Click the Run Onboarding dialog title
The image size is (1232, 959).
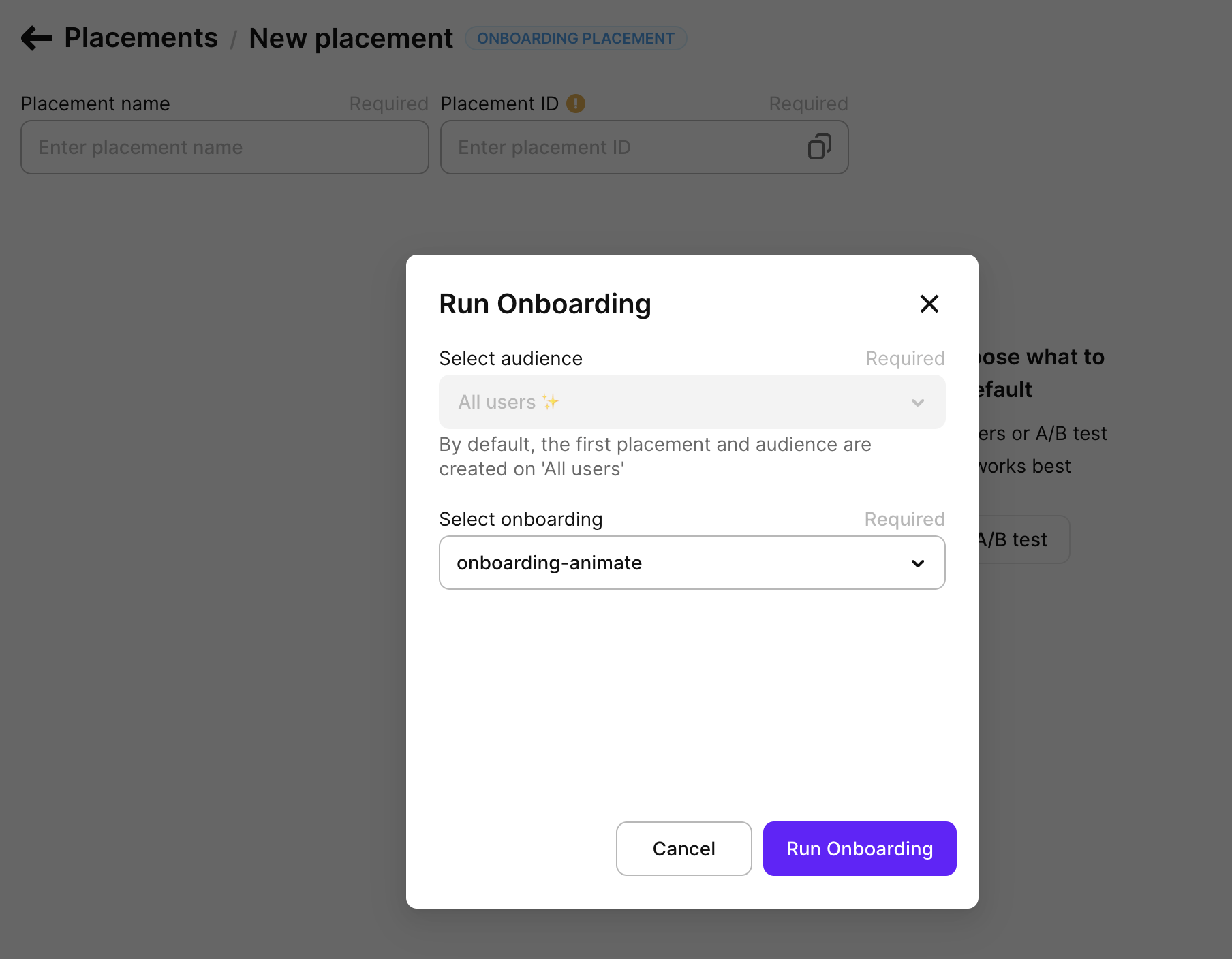point(544,304)
